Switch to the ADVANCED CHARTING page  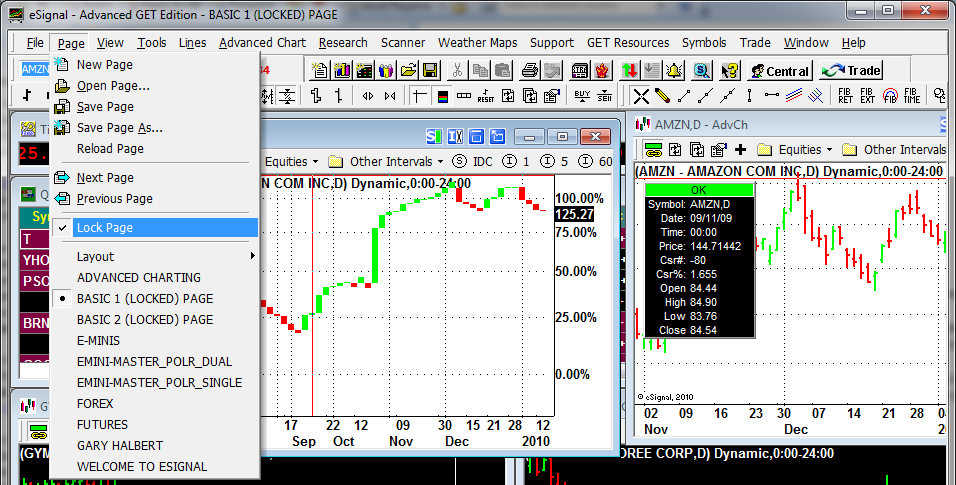coord(155,278)
